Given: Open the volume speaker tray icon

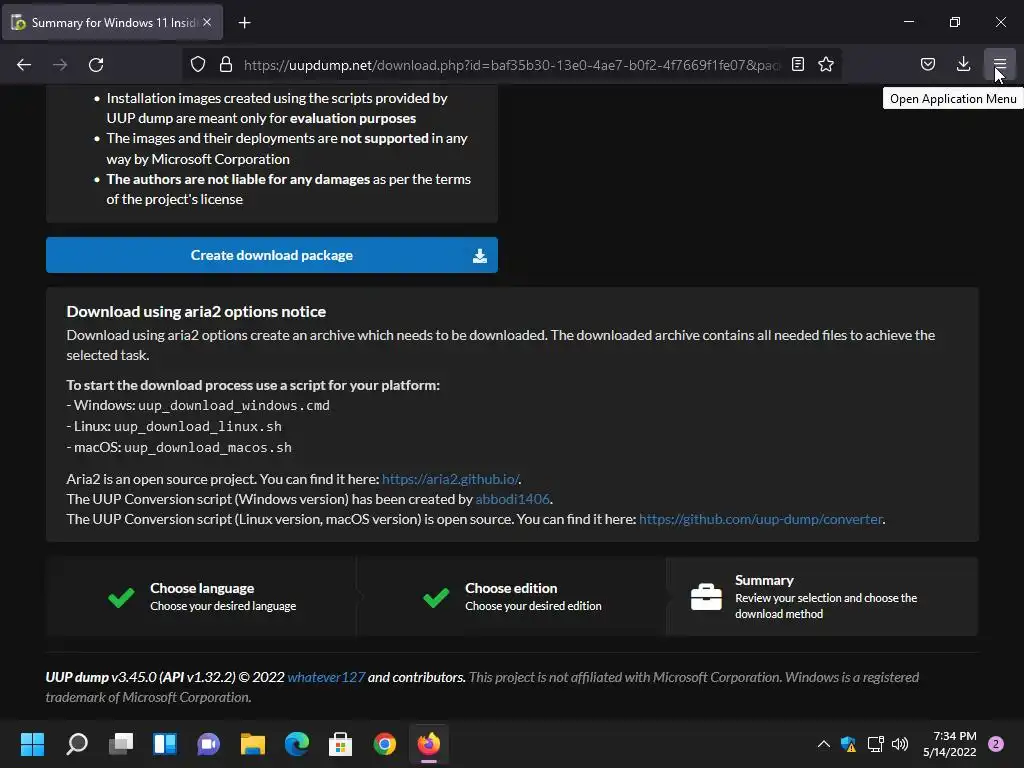Looking at the screenshot, I should pyautogui.click(x=900, y=744).
